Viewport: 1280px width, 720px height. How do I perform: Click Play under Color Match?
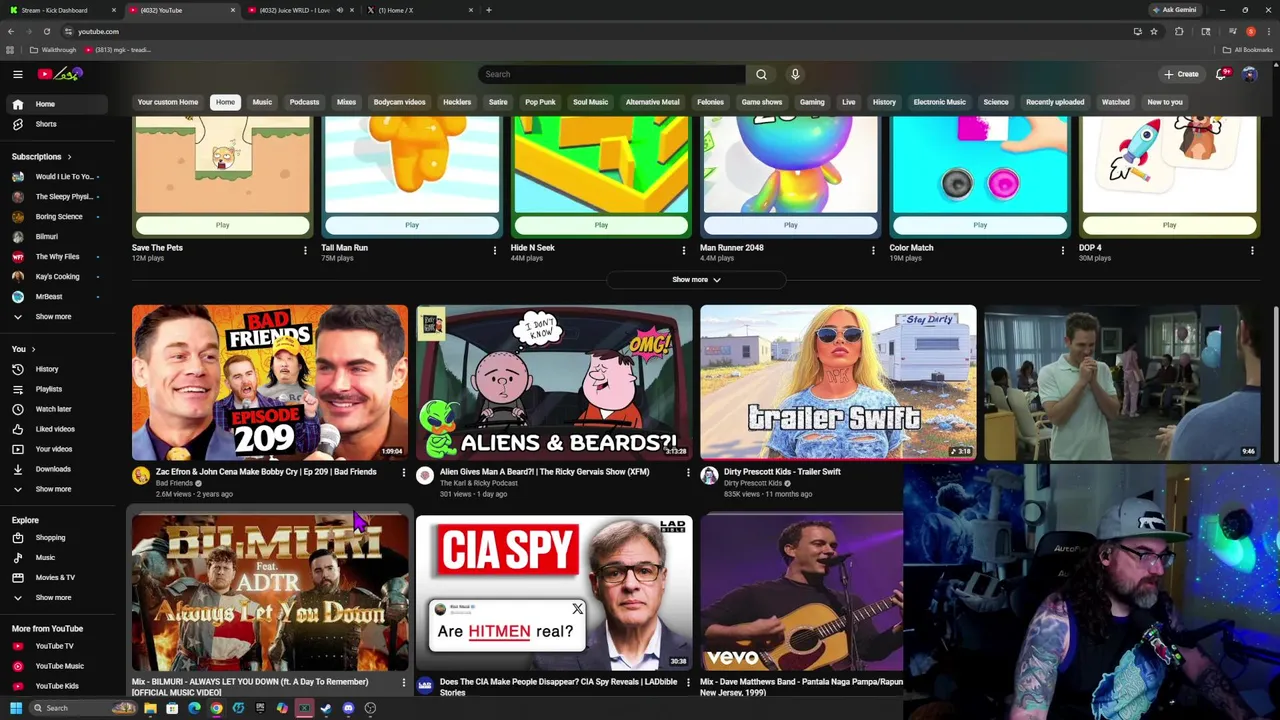[x=980, y=225]
